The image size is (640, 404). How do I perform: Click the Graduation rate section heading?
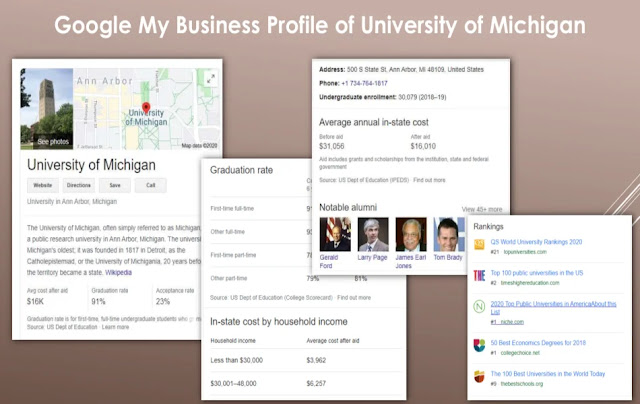pos(241,170)
